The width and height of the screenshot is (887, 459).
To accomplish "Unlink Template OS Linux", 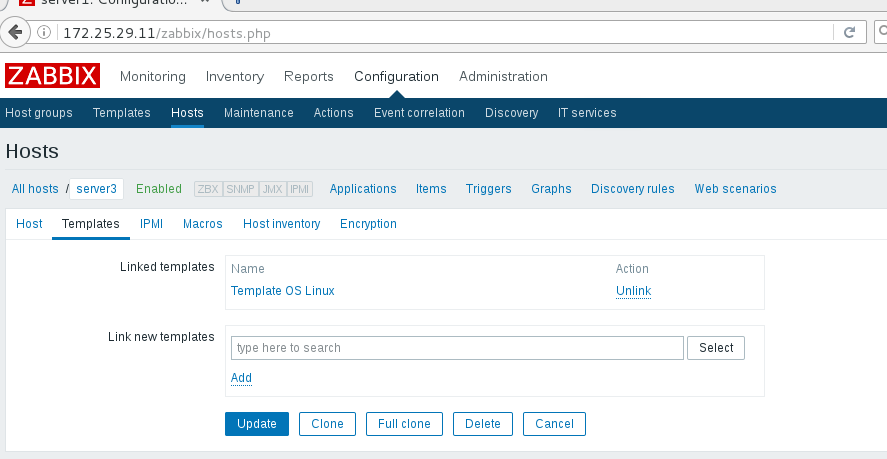I will 634,291.
